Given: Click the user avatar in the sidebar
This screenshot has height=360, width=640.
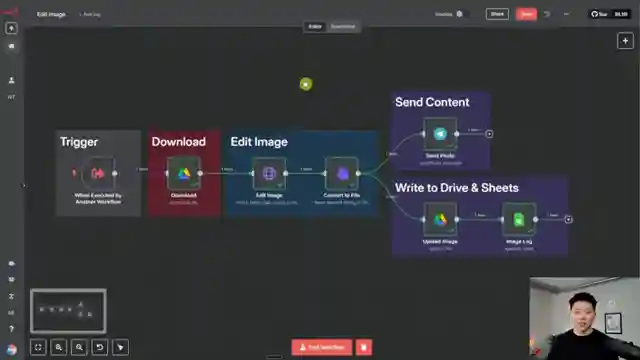Looking at the screenshot, I should [x=12, y=349].
